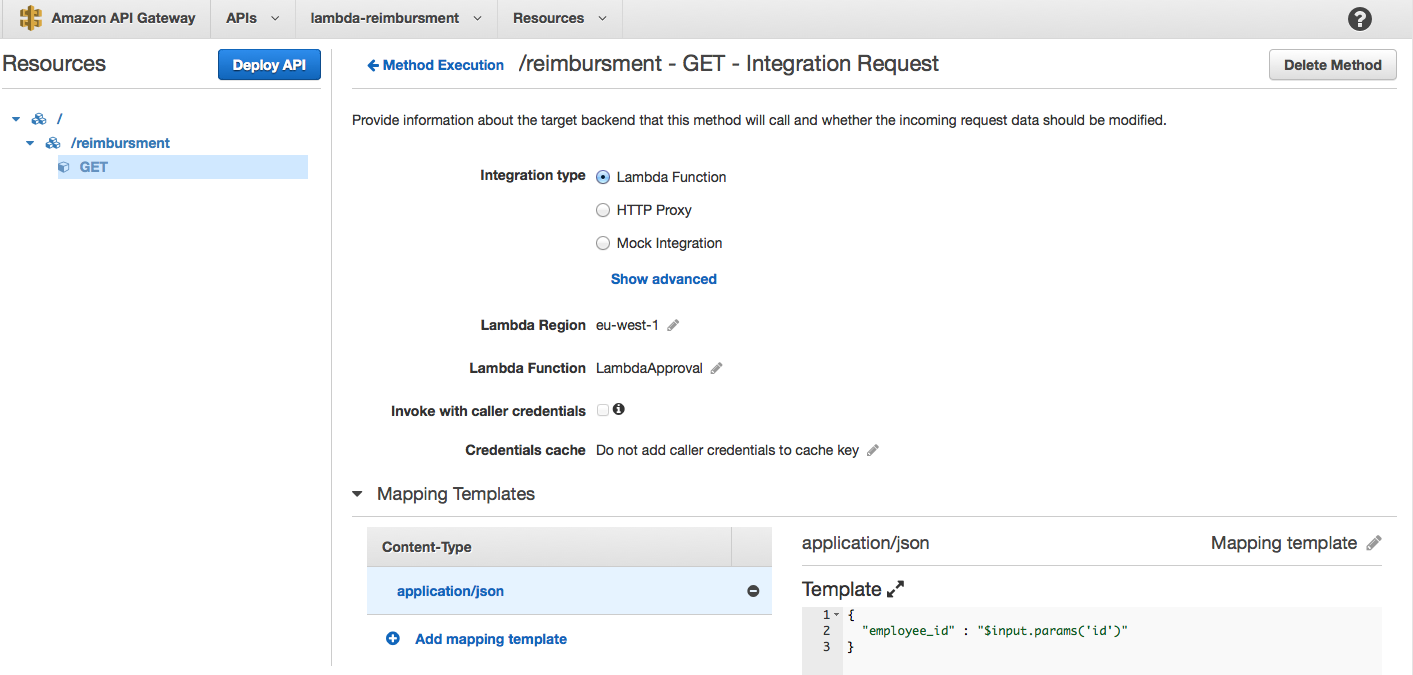Image resolution: width=1413 pixels, height=675 pixels.
Task: Collapse the Mapping Templates section
Action: click(357, 493)
